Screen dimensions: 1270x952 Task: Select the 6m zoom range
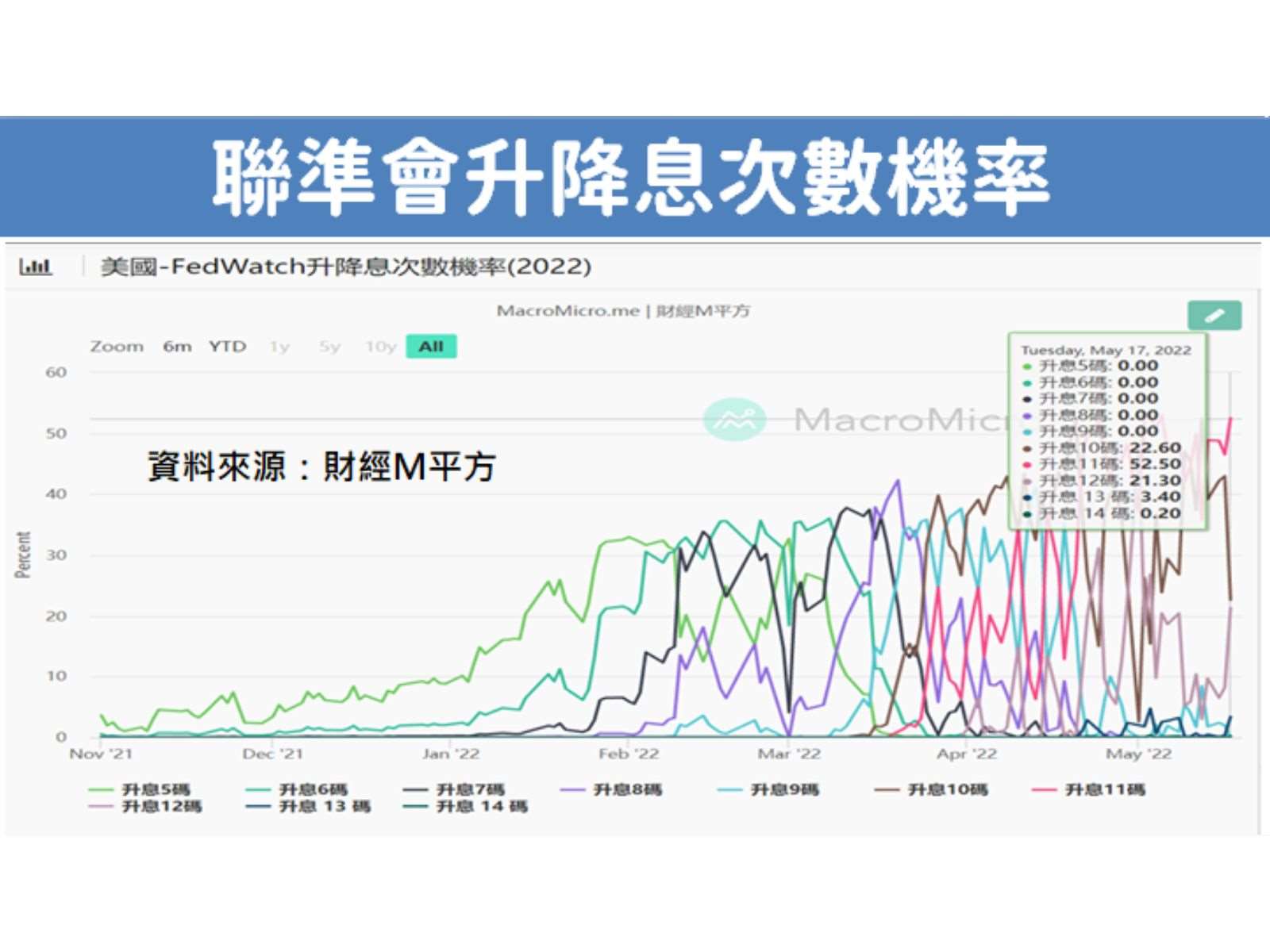click(177, 347)
